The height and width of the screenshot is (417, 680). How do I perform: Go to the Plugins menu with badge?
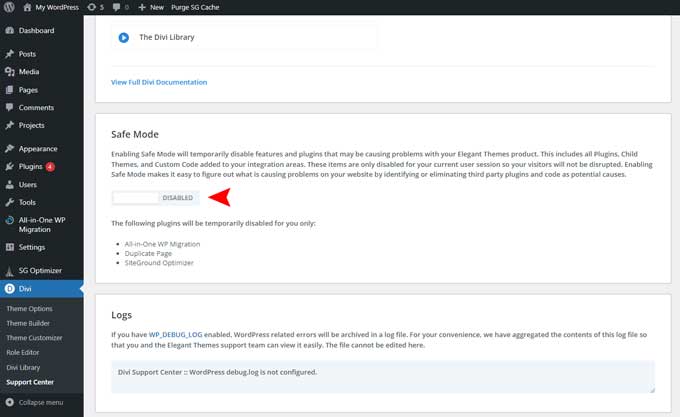[x=30, y=167]
